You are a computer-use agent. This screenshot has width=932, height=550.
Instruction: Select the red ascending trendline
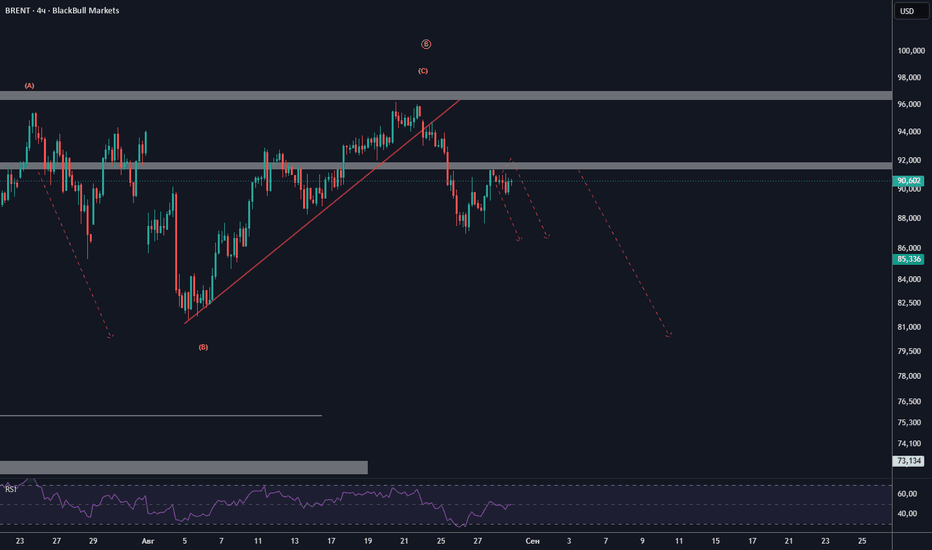(321, 212)
